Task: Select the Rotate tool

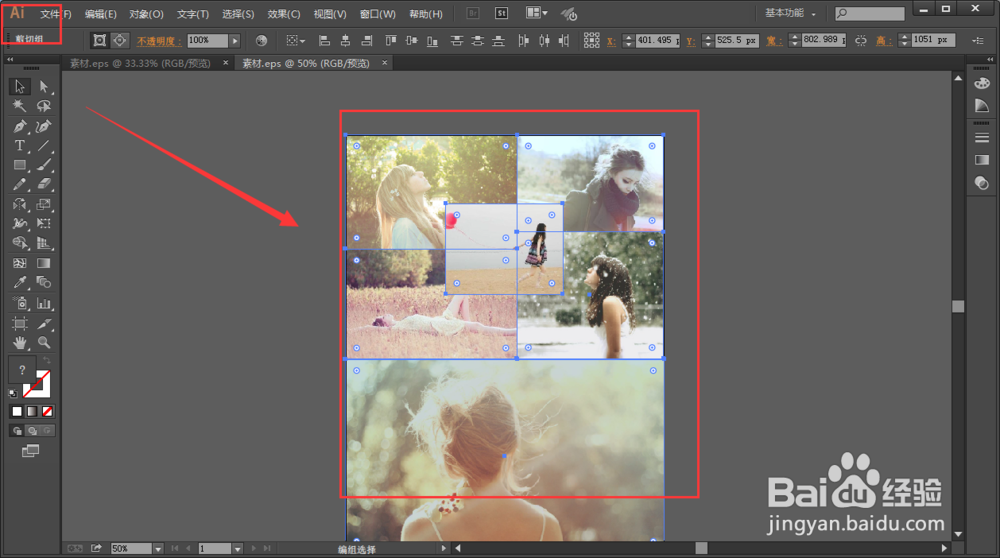Action: point(20,204)
